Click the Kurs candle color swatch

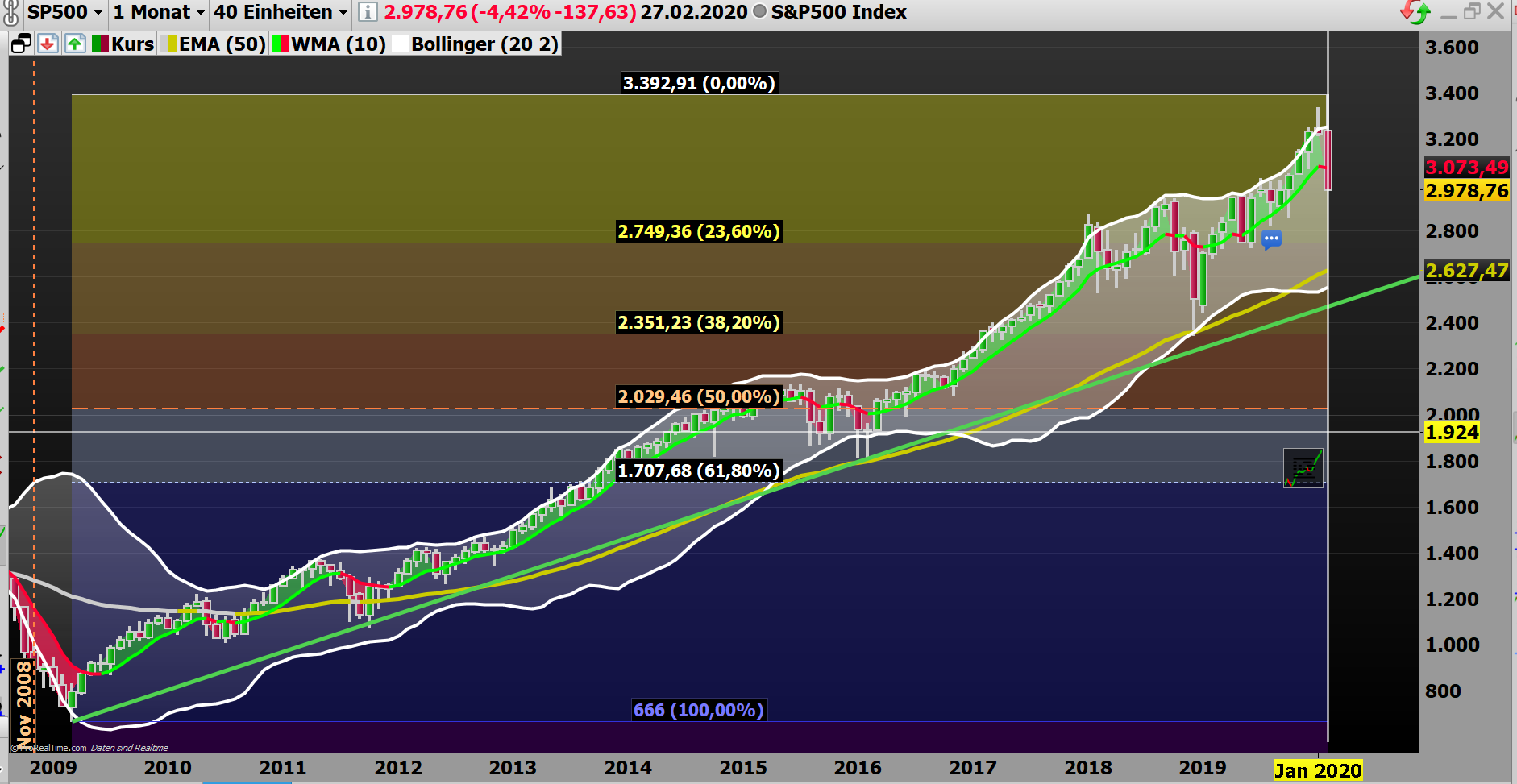click(x=100, y=44)
